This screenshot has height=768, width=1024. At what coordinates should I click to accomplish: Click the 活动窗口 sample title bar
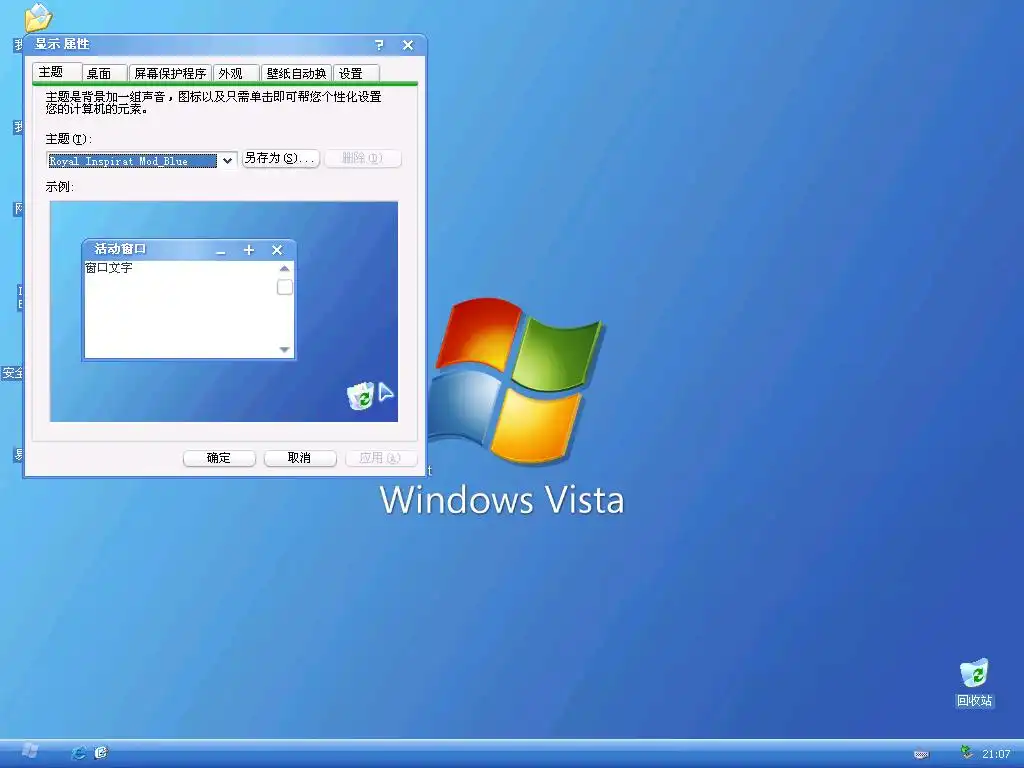pos(189,249)
